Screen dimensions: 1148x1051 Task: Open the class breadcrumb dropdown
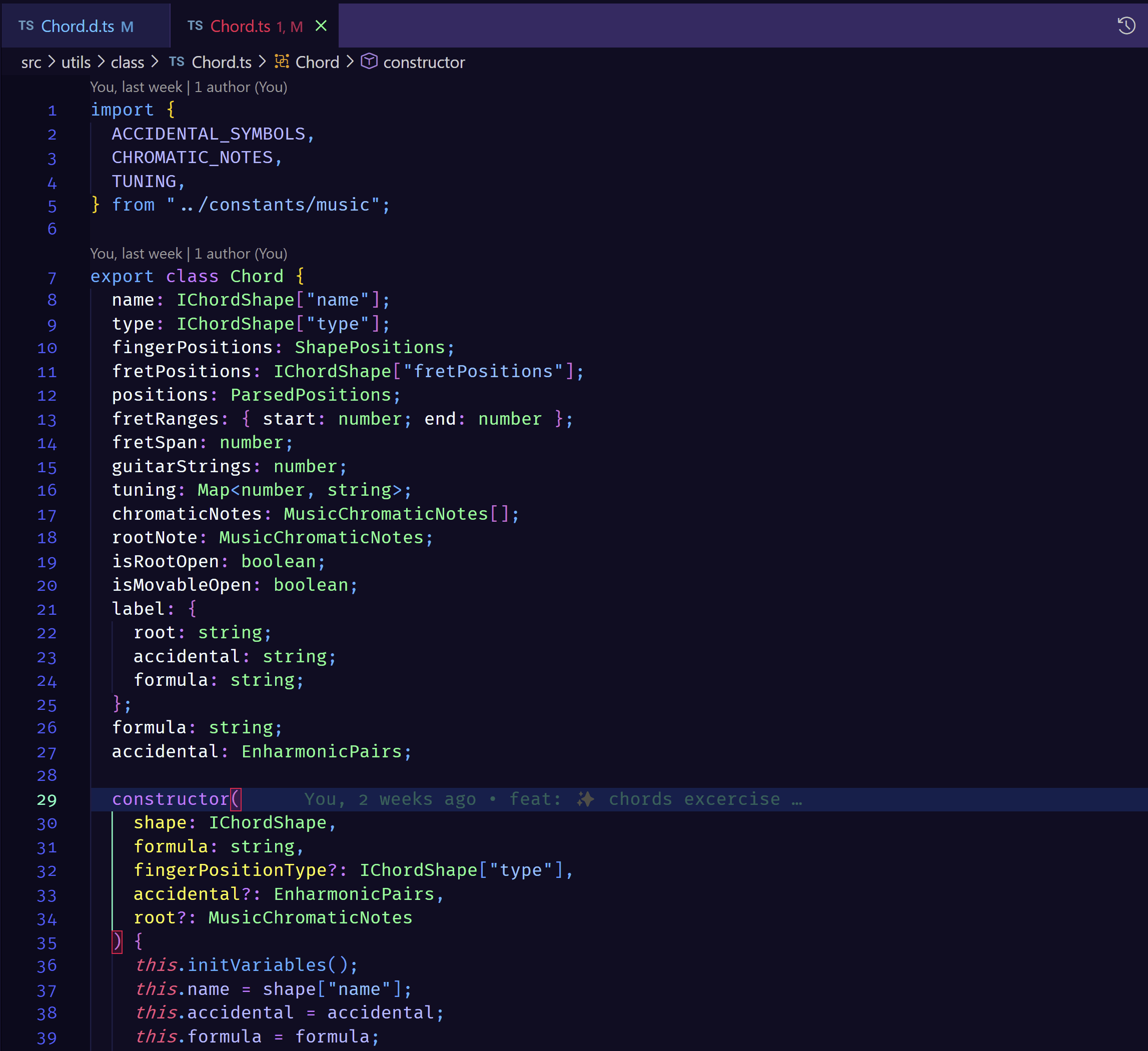click(127, 63)
